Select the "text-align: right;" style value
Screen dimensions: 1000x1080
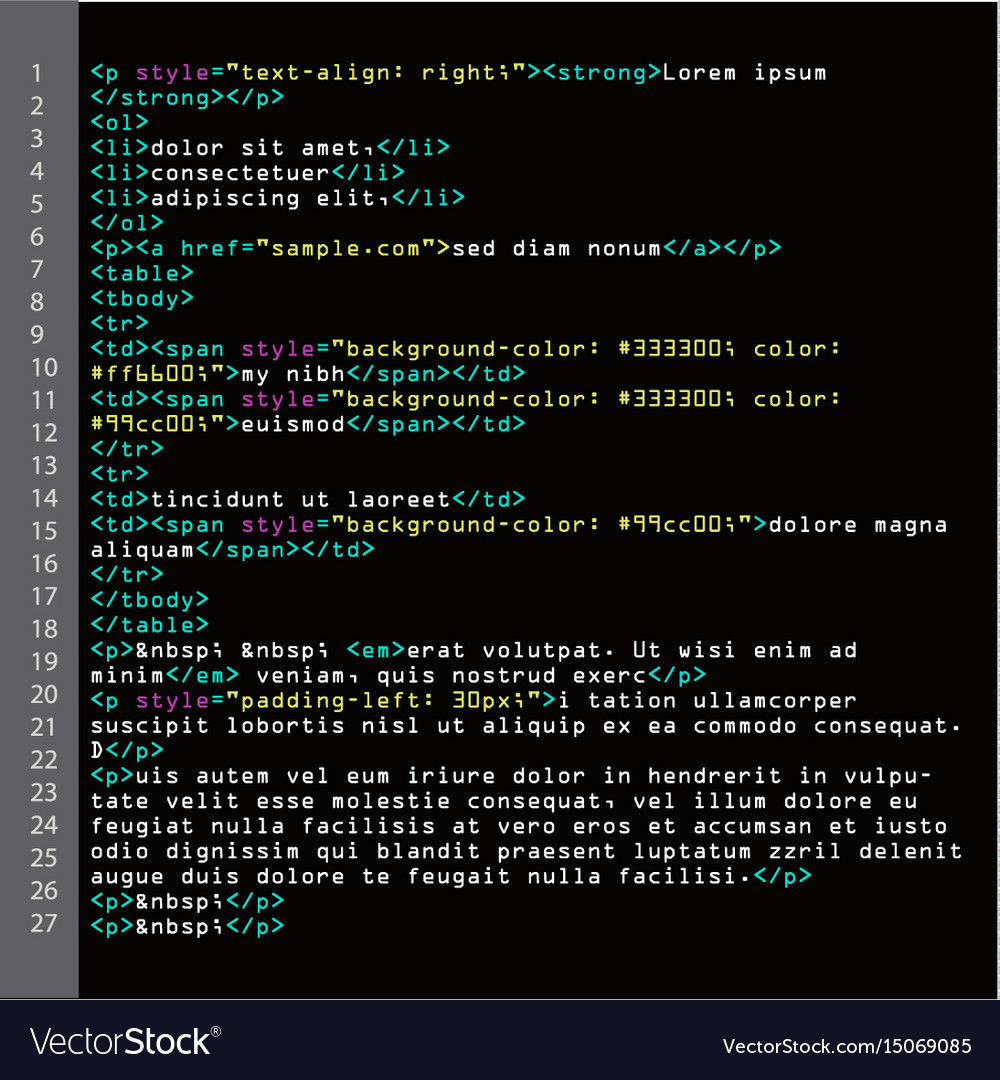[x=375, y=72]
